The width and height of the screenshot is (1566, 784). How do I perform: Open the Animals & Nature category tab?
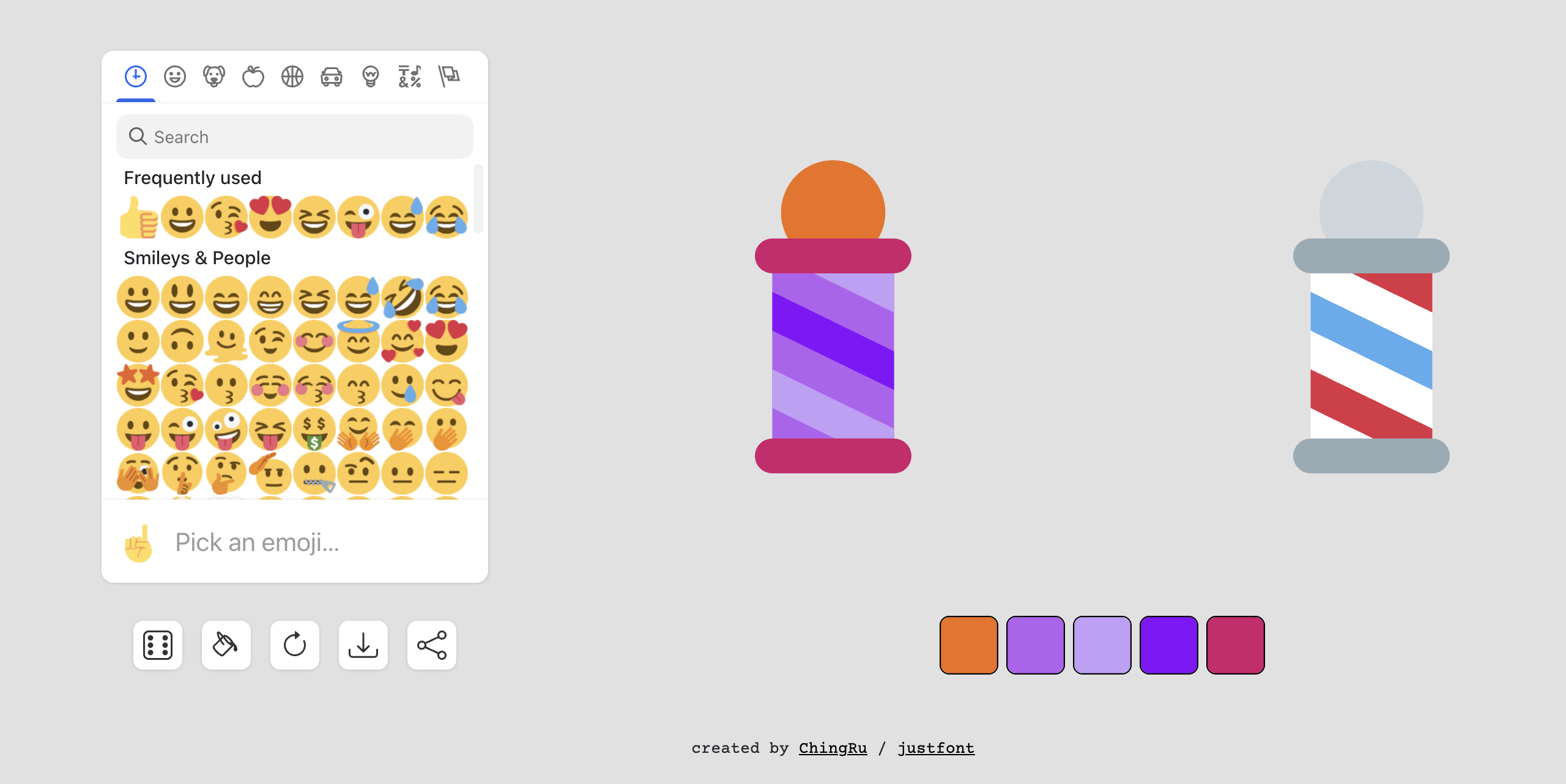(x=213, y=76)
